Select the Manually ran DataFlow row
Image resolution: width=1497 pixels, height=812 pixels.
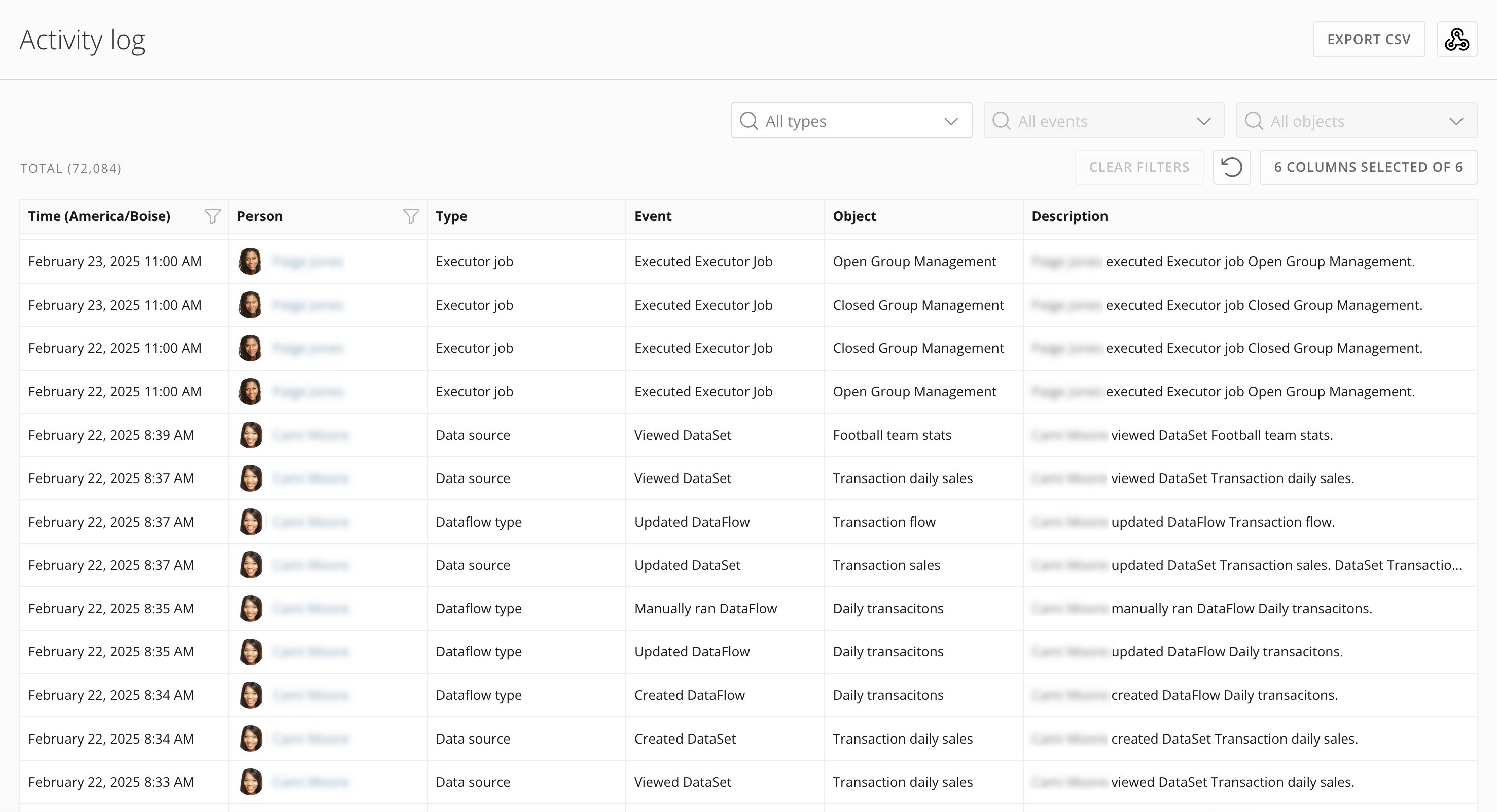(x=705, y=608)
